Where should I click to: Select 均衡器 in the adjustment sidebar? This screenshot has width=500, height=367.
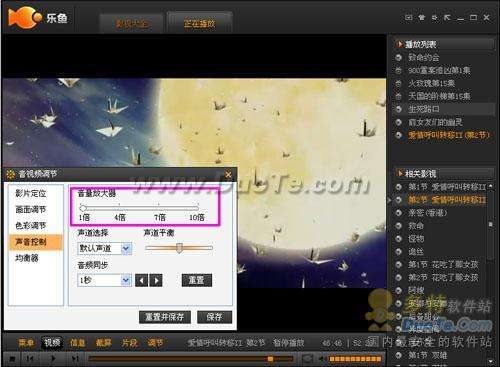[27, 258]
